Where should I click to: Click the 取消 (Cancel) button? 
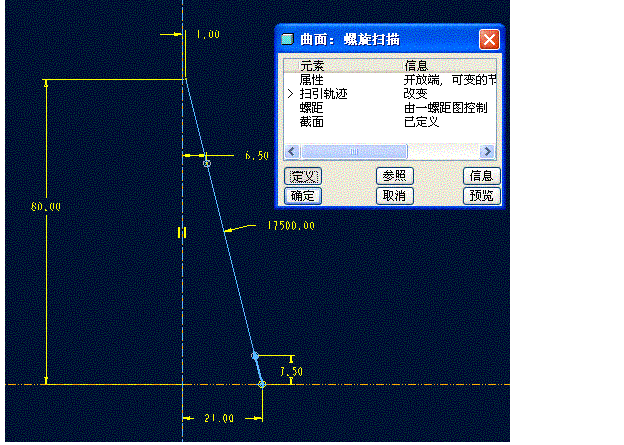[x=394, y=196]
